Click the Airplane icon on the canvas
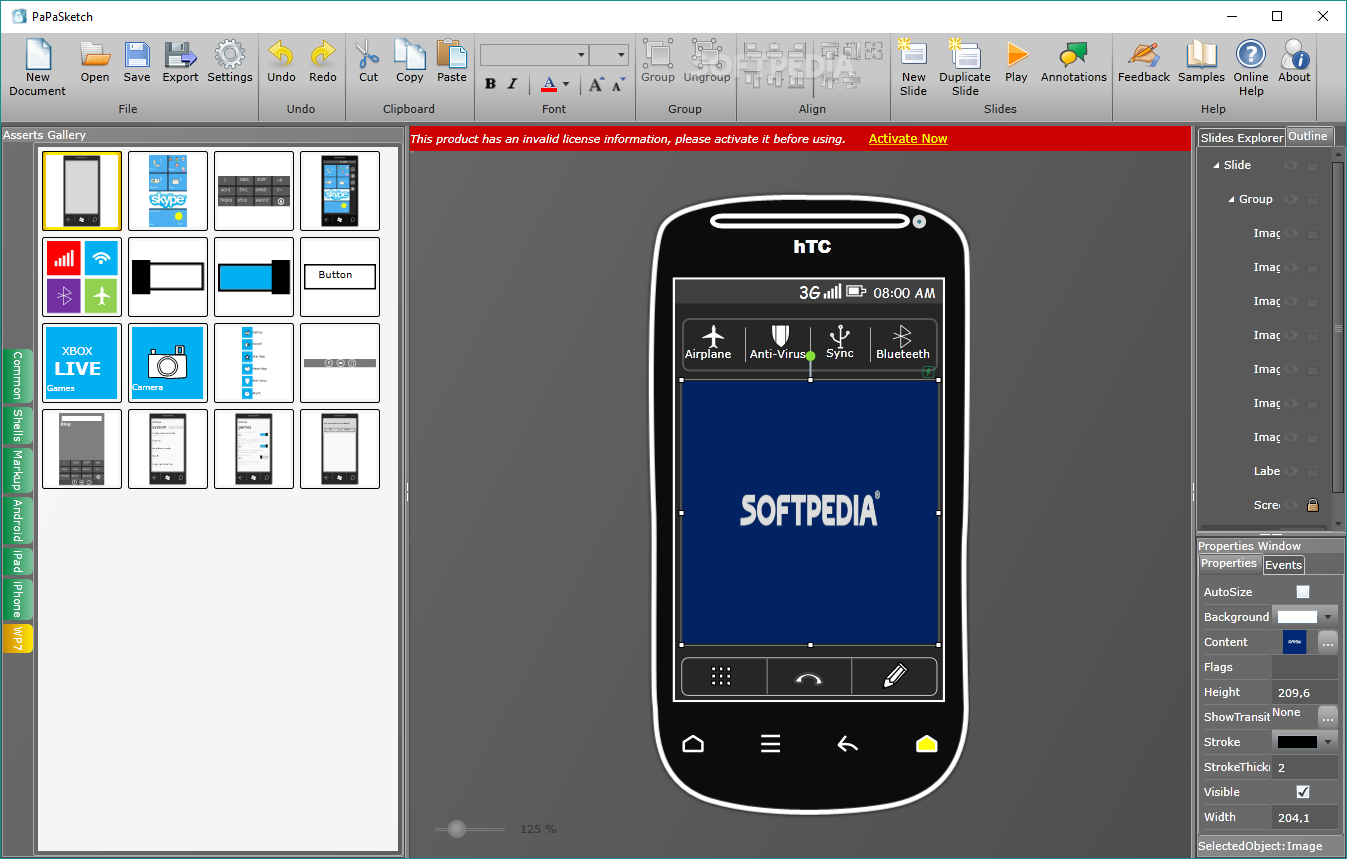 pyautogui.click(x=712, y=334)
